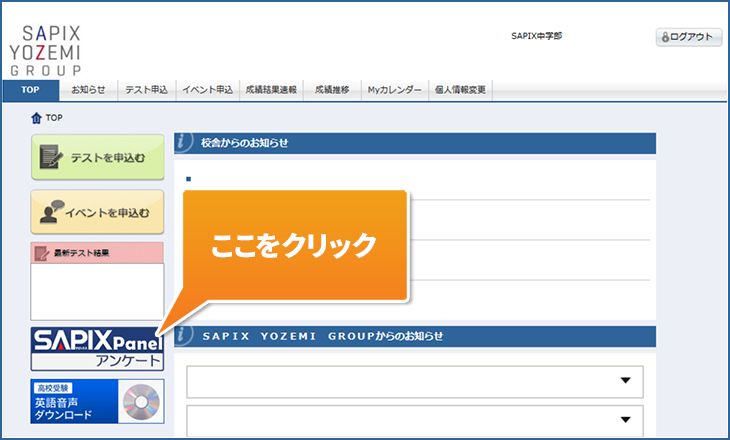
Task: Click the blue bullet under 校舎からのお知らせ
Action: pyautogui.click(x=189, y=179)
